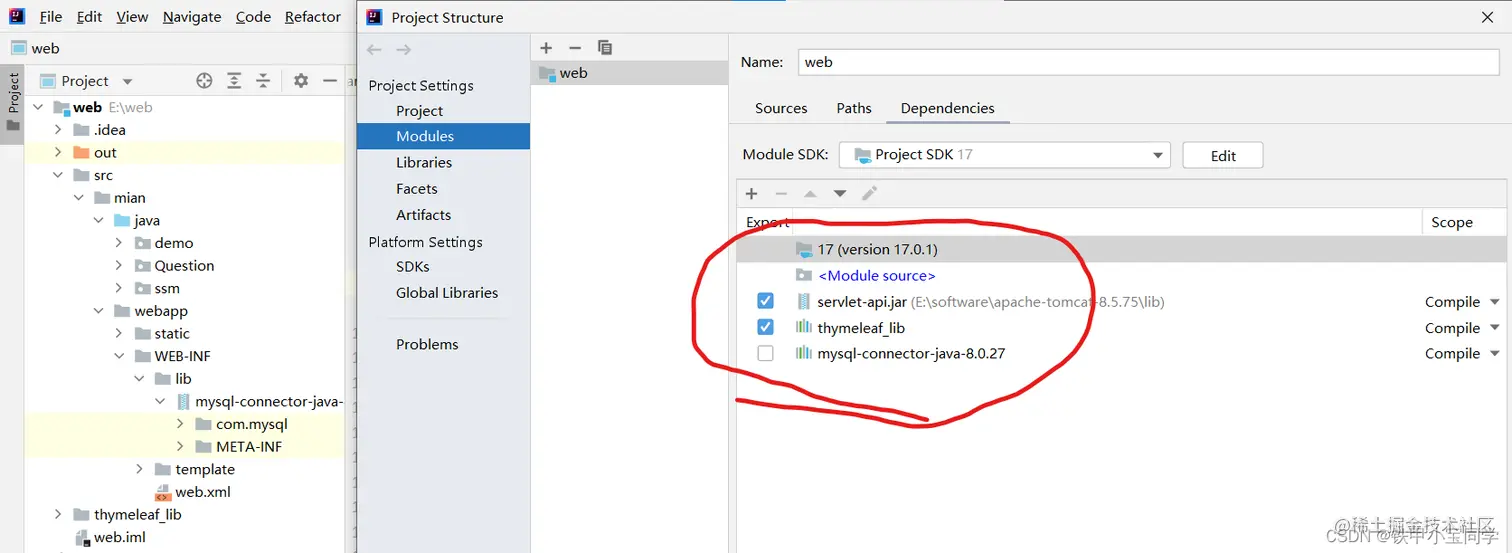
Task: Click the Edit SDK button
Action: 1223,155
